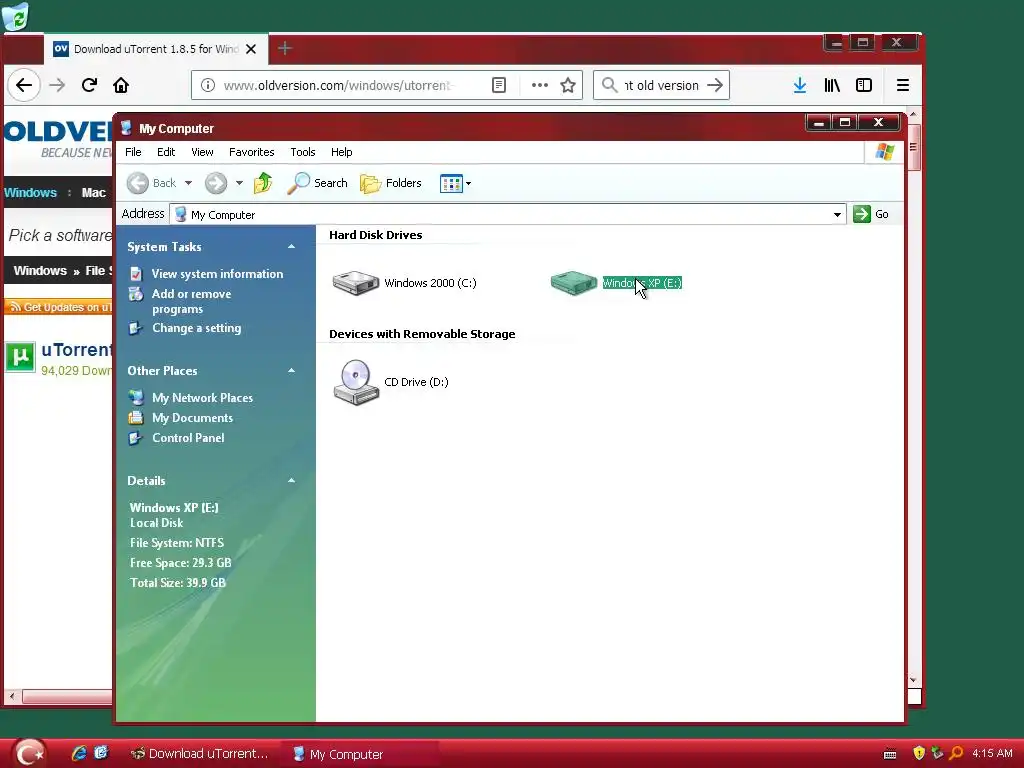Open the Search tool in My Computer
Viewport: 1024px width, 768px height.
pyautogui.click(x=317, y=184)
